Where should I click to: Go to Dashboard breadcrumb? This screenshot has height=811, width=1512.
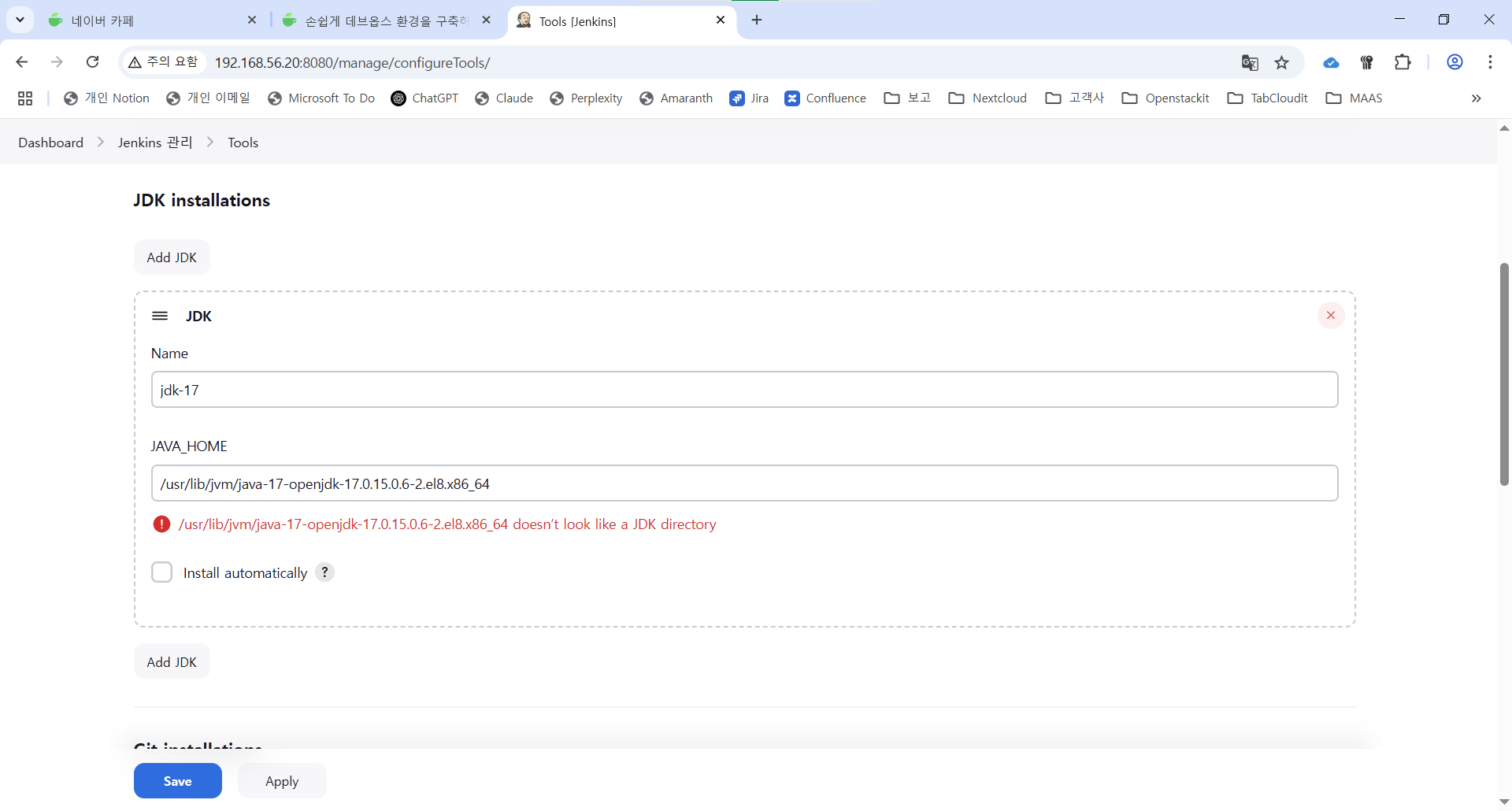(51, 143)
